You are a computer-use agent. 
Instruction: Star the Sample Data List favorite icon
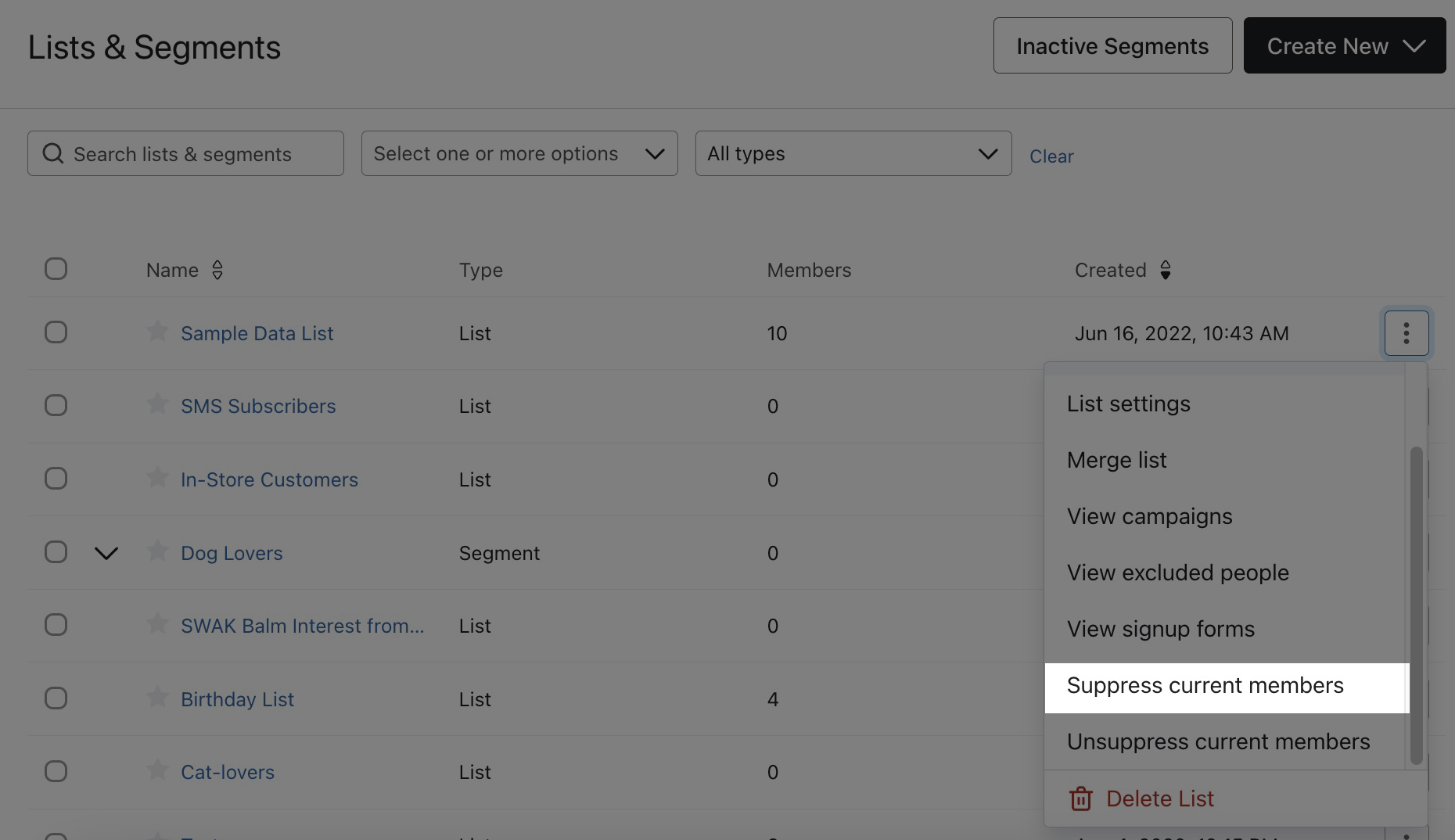[157, 331]
